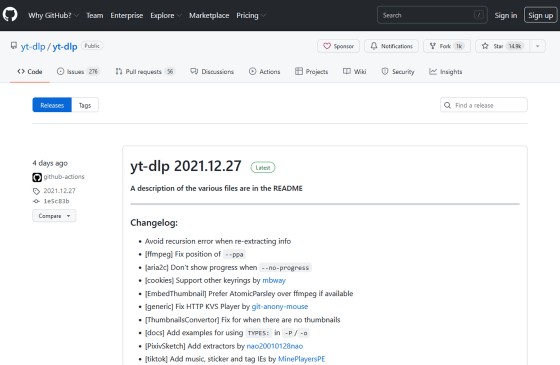The height and width of the screenshot is (365, 560).
Task: Click the GitHub Octocat logo
Action: pos(10,15)
